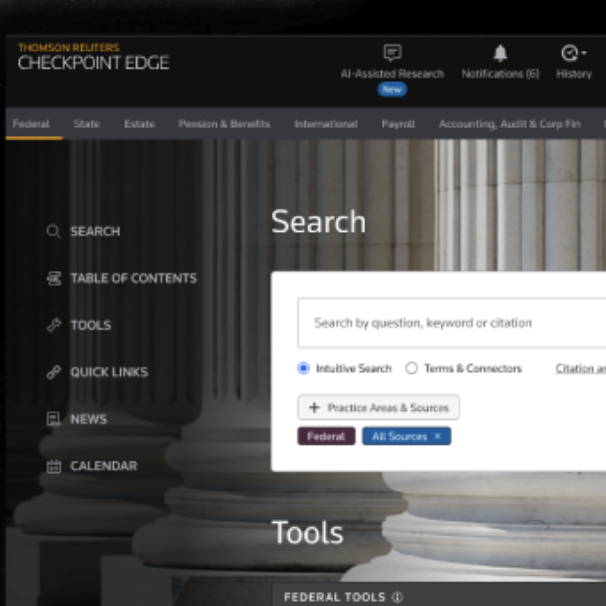Screen dimensions: 606x606
Task: Switch to the Federal tab
Action: pyautogui.click(x=31, y=124)
